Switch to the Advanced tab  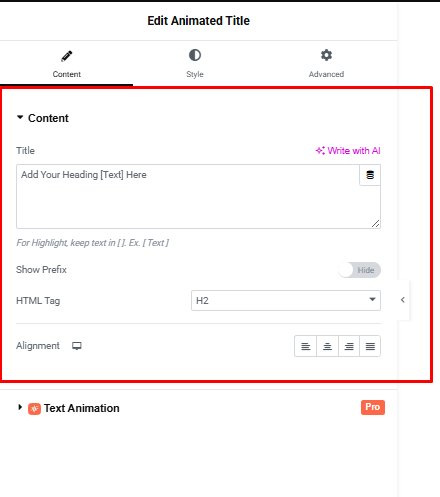tap(326, 64)
